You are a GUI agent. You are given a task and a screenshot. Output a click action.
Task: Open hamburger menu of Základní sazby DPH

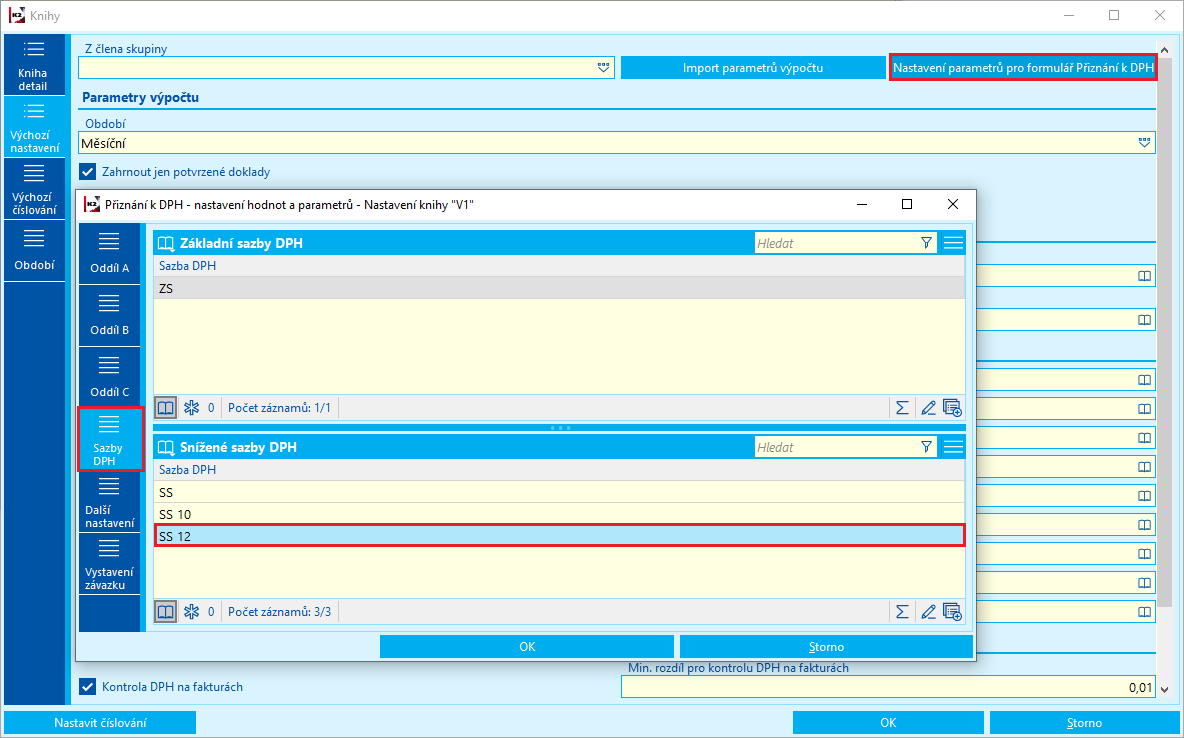953,243
